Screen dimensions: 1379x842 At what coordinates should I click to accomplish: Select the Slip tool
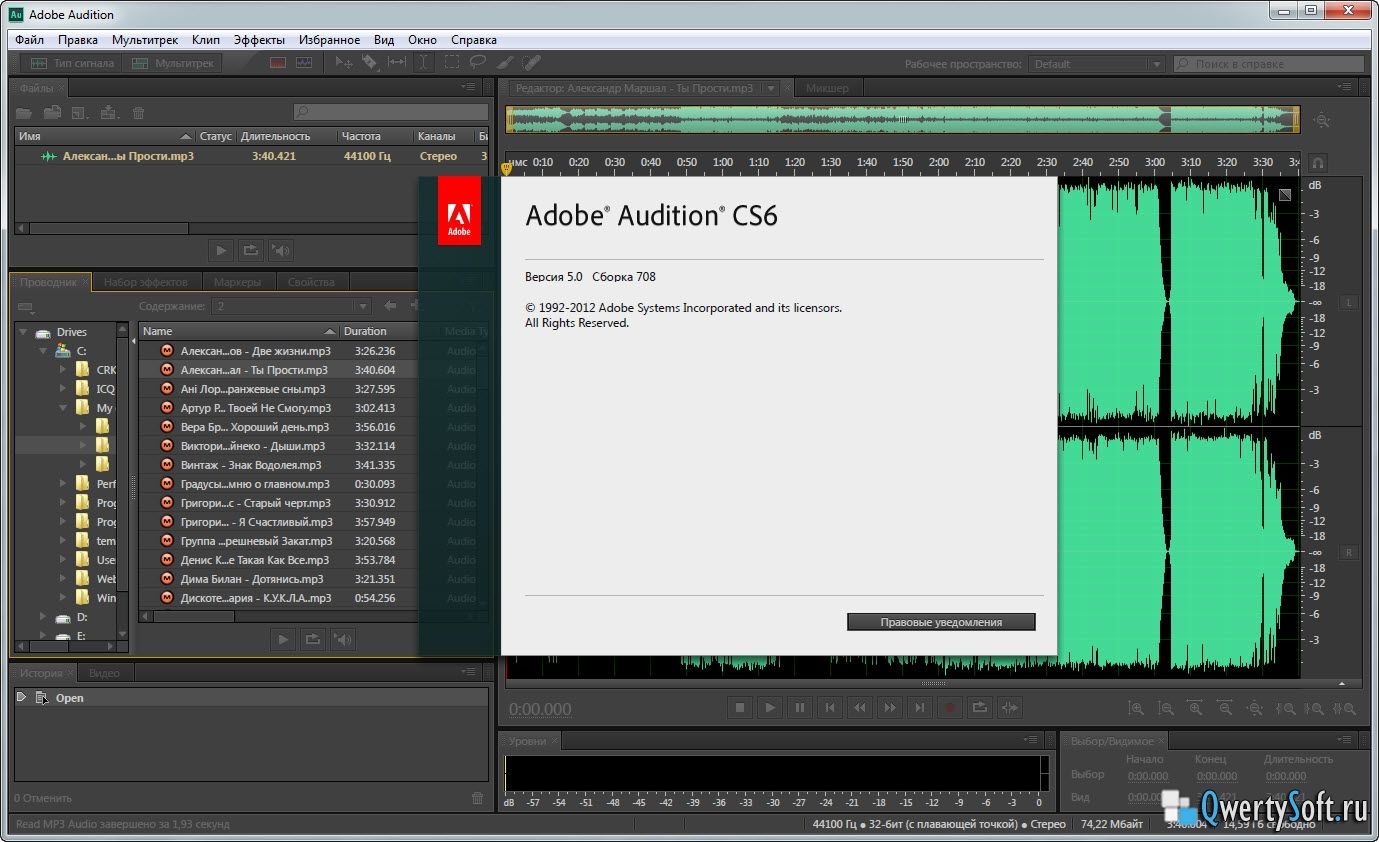click(x=396, y=63)
